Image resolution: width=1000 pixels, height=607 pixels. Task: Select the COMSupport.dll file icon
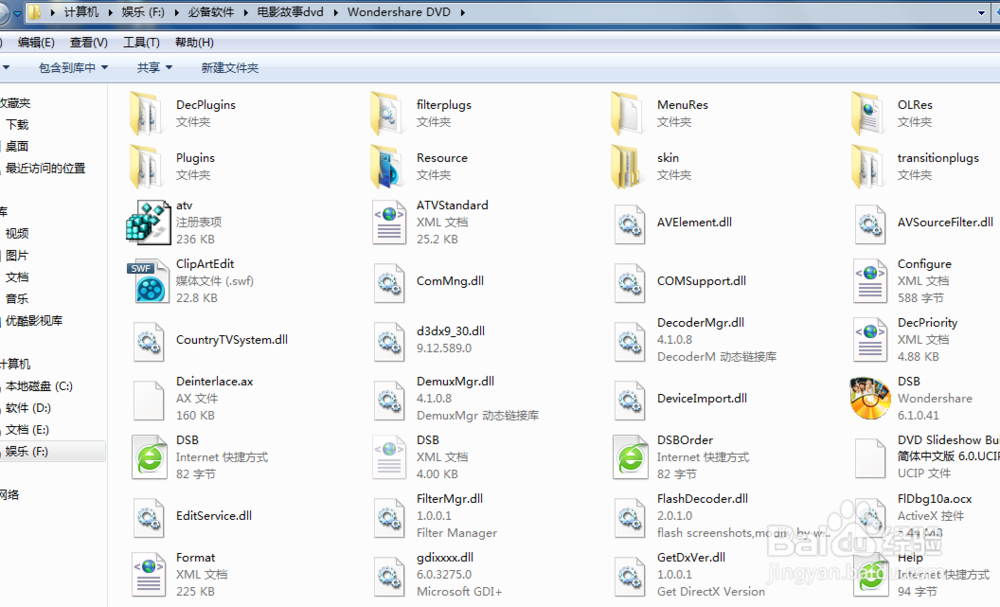coord(629,282)
